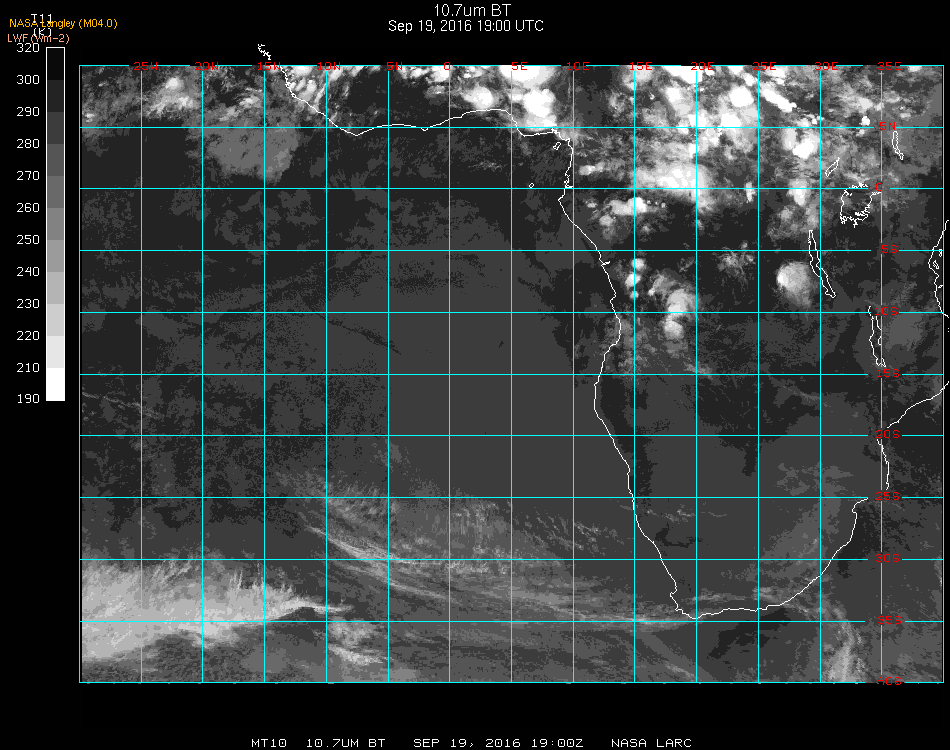Click the 15E longitude label

pyautogui.click(x=640, y=66)
